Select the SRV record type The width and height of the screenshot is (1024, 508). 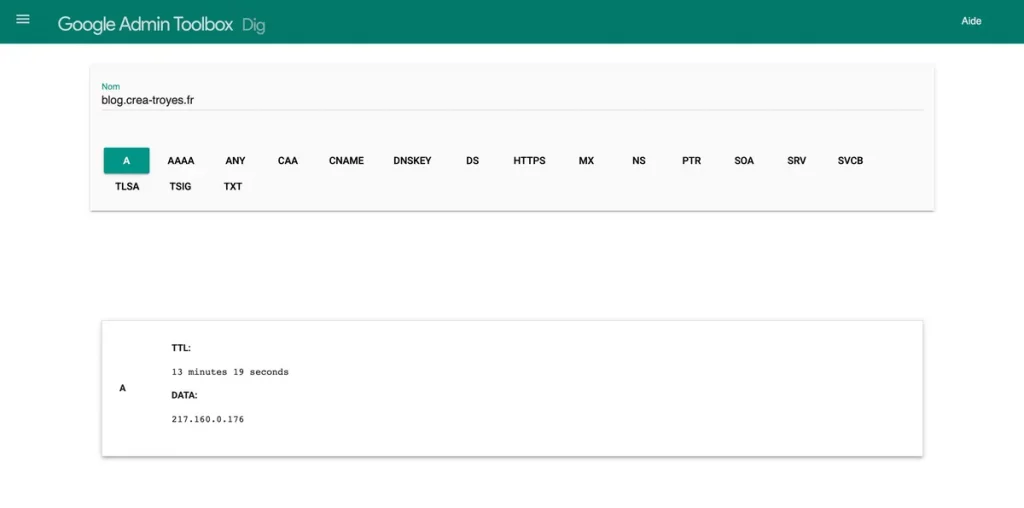(796, 161)
